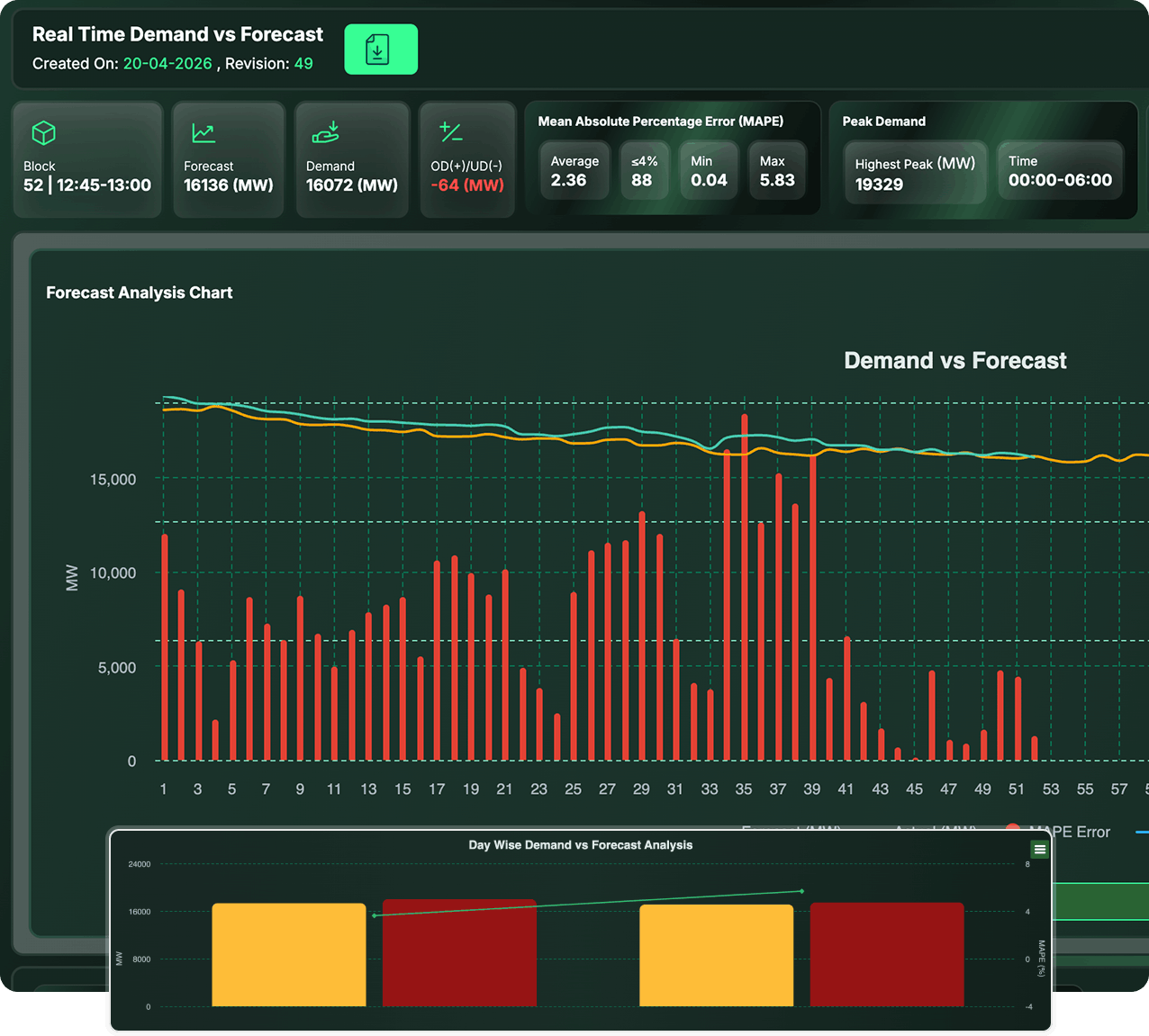Click the right dark red bar in Day Wise chart
Viewport: 1149px width, 1036px height.
coord(887,955)
